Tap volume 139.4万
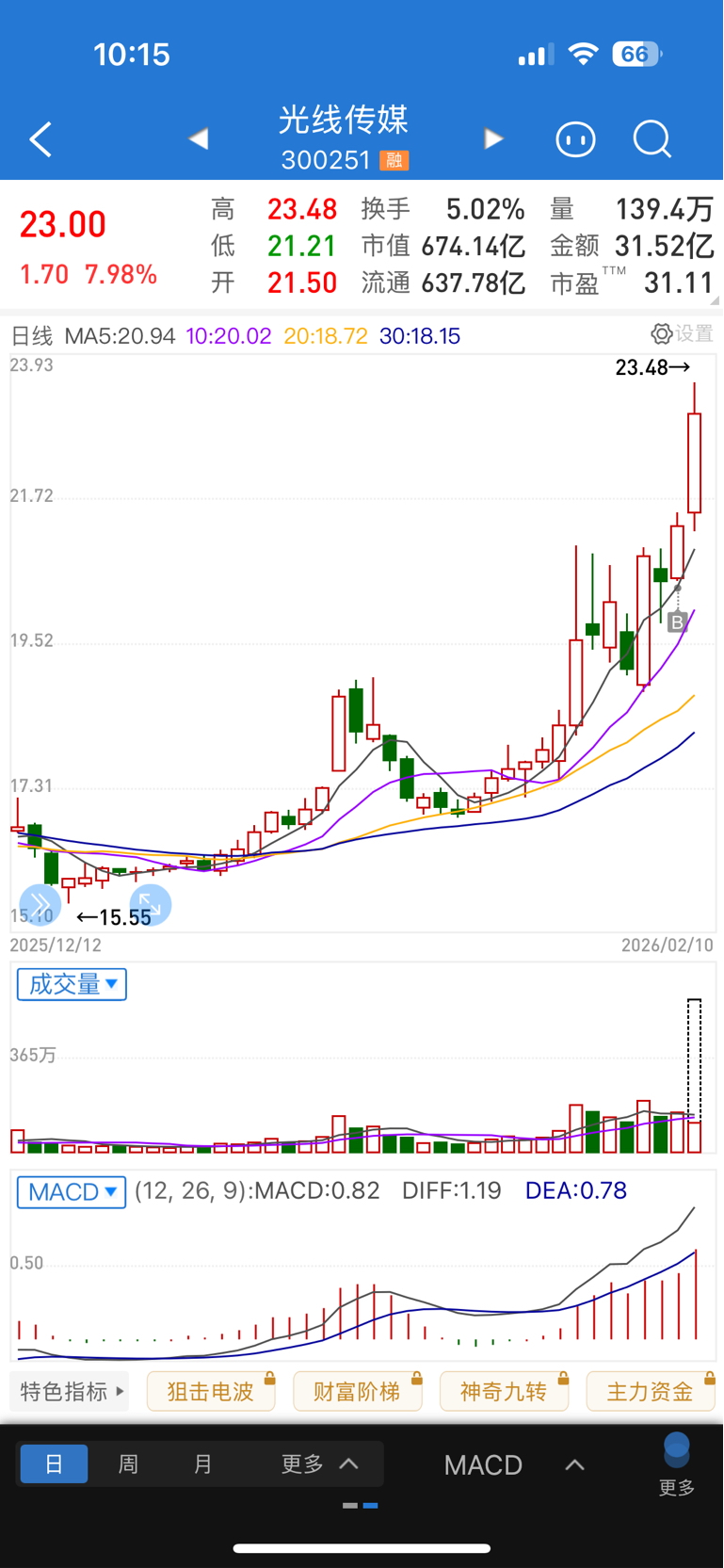The height and width of the screenshot is (1568, 724). click(x=665, y=208)
